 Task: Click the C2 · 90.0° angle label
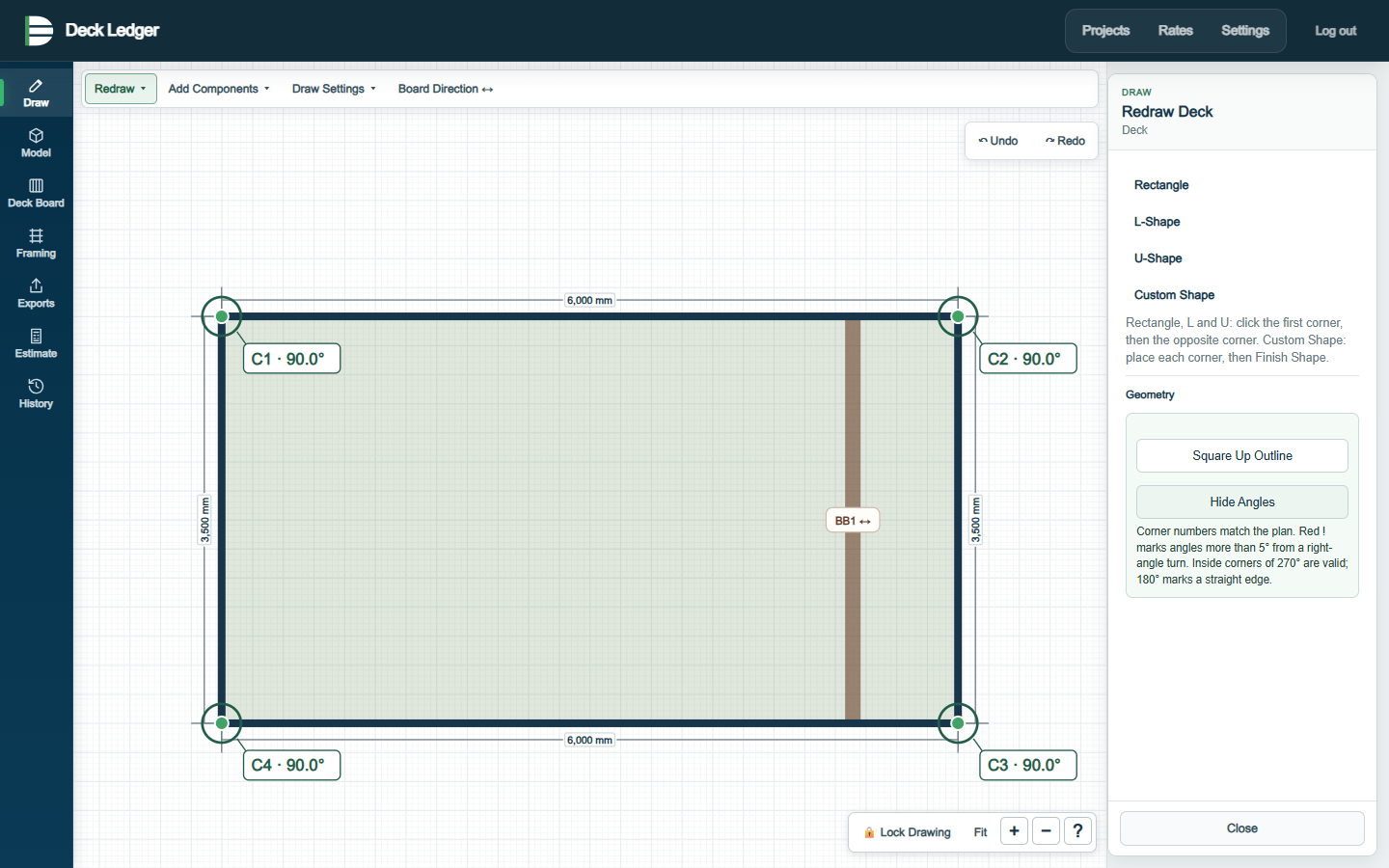pyautogui.click(x=1028, y=359)
